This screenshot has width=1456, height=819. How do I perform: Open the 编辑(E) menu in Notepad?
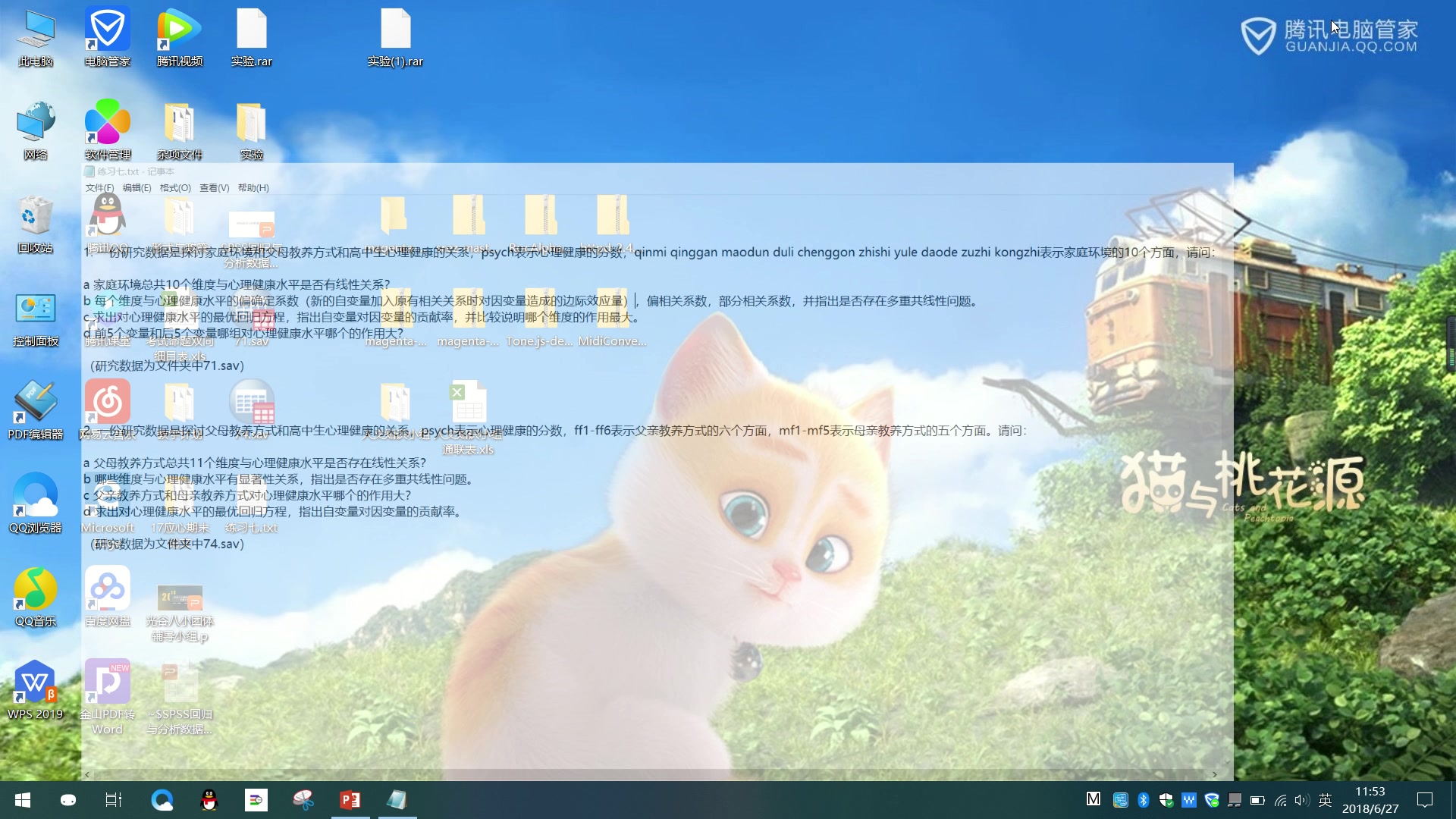click(x=136, y=188)
